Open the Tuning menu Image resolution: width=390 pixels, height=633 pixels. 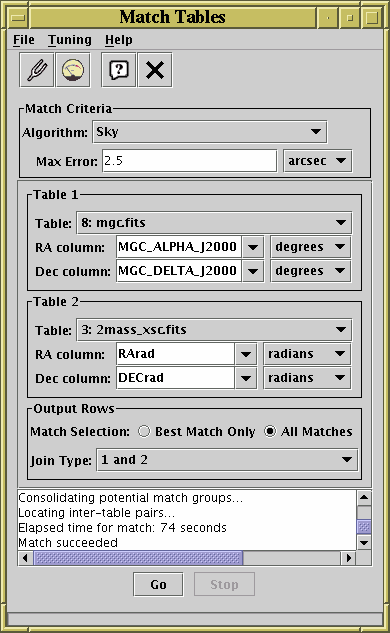70,40
